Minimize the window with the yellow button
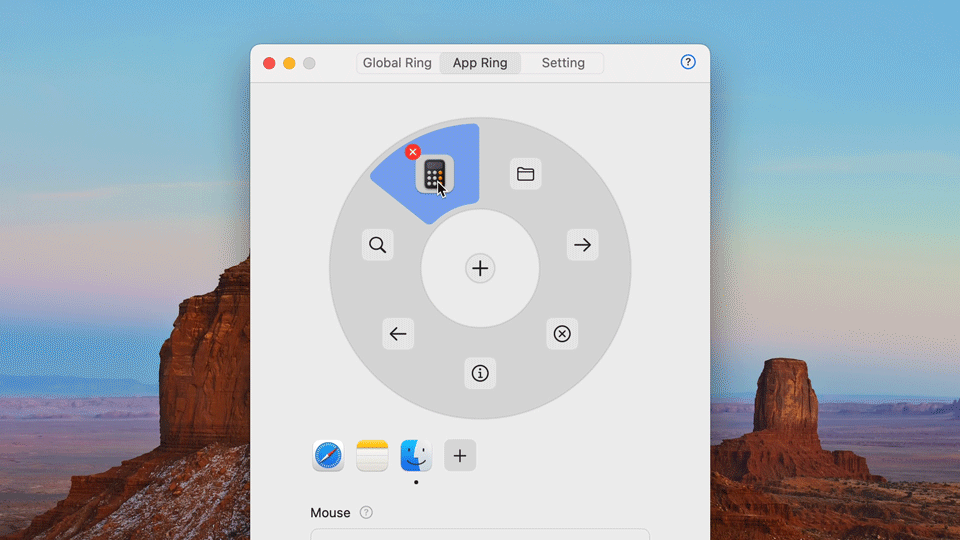The width and height of the screenshot is (960, 540). 289,63
